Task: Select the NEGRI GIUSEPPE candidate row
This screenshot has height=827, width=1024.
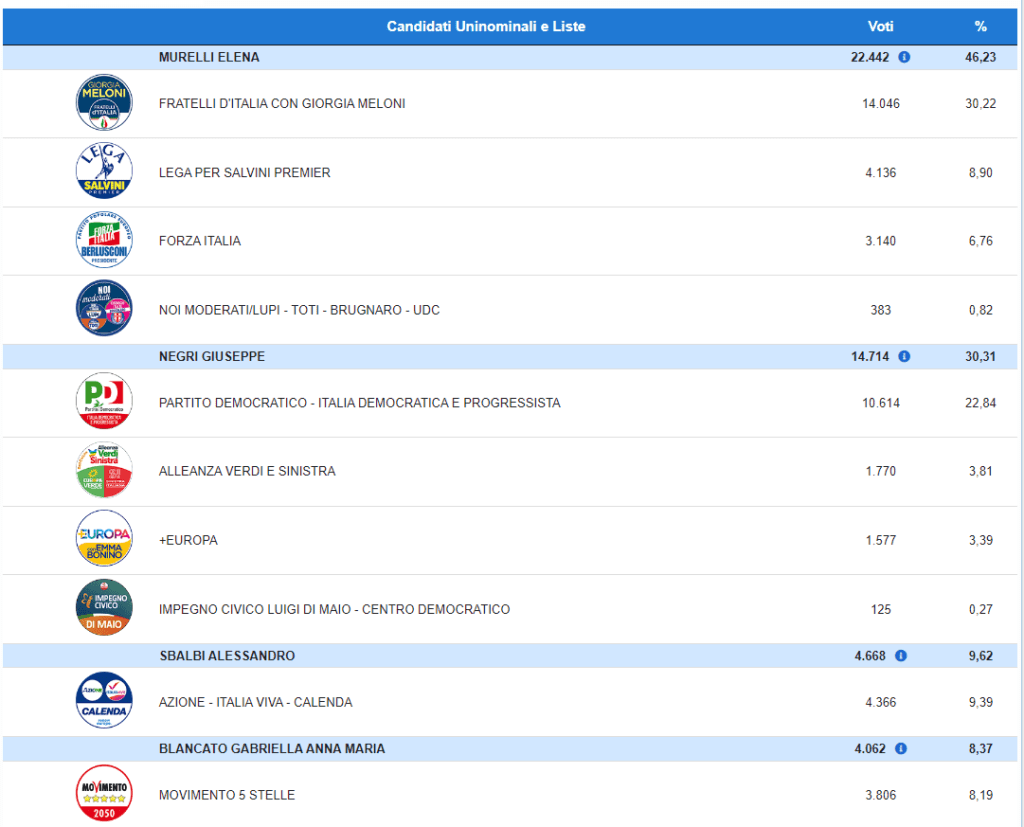Action: 211,356
